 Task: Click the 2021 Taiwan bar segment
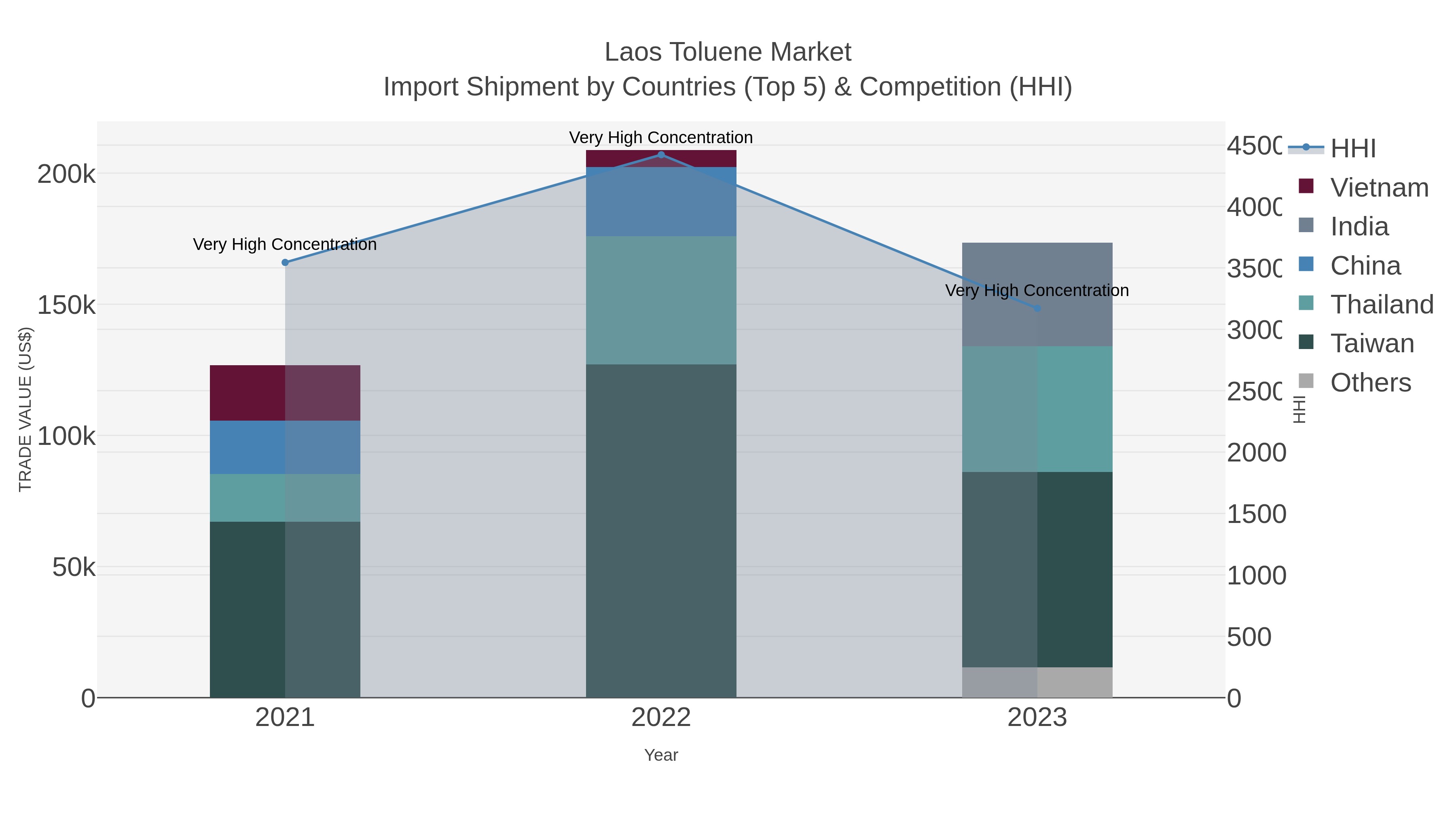[285, 609]
